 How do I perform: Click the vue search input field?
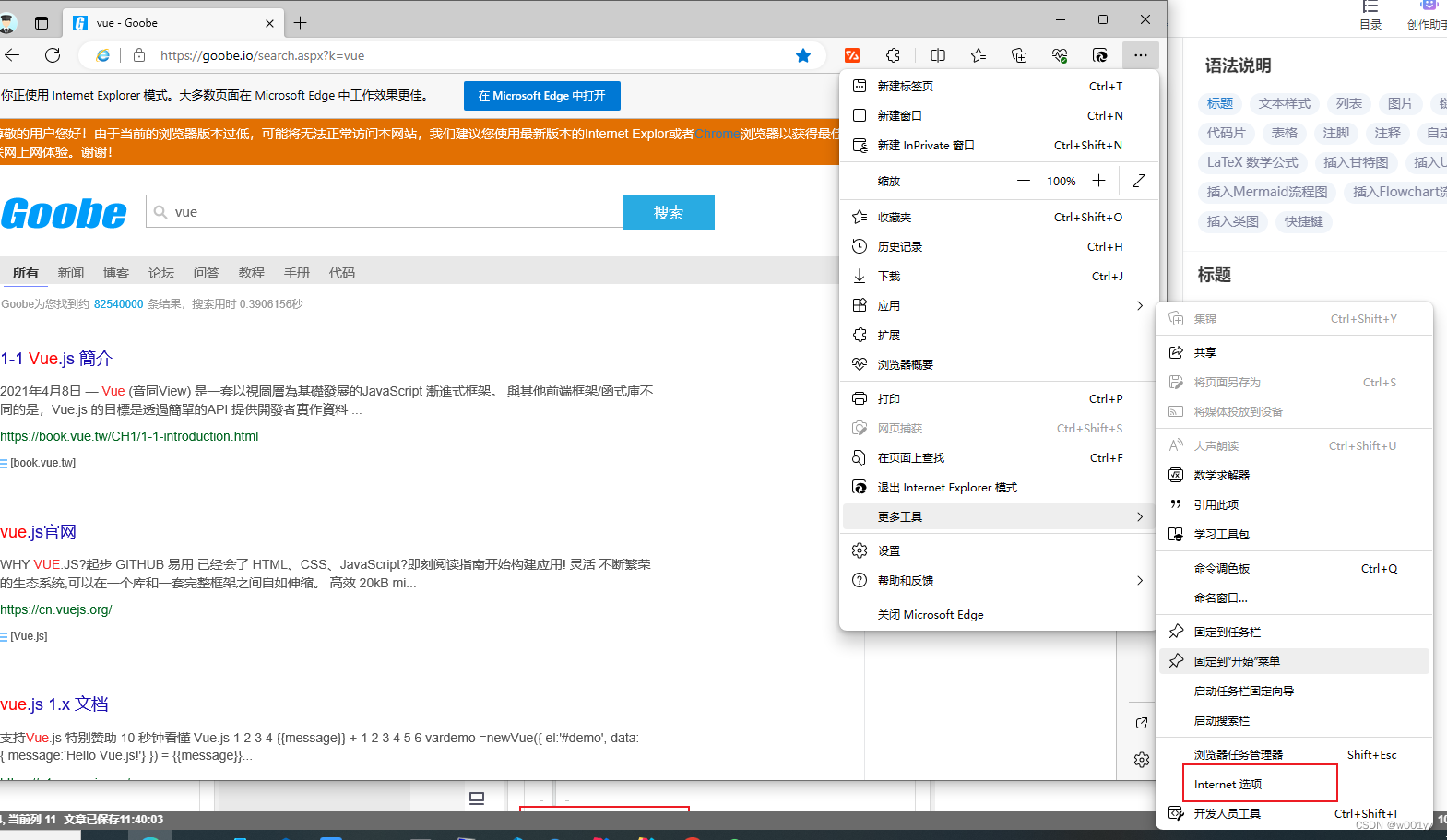click(x=385, y=212)
